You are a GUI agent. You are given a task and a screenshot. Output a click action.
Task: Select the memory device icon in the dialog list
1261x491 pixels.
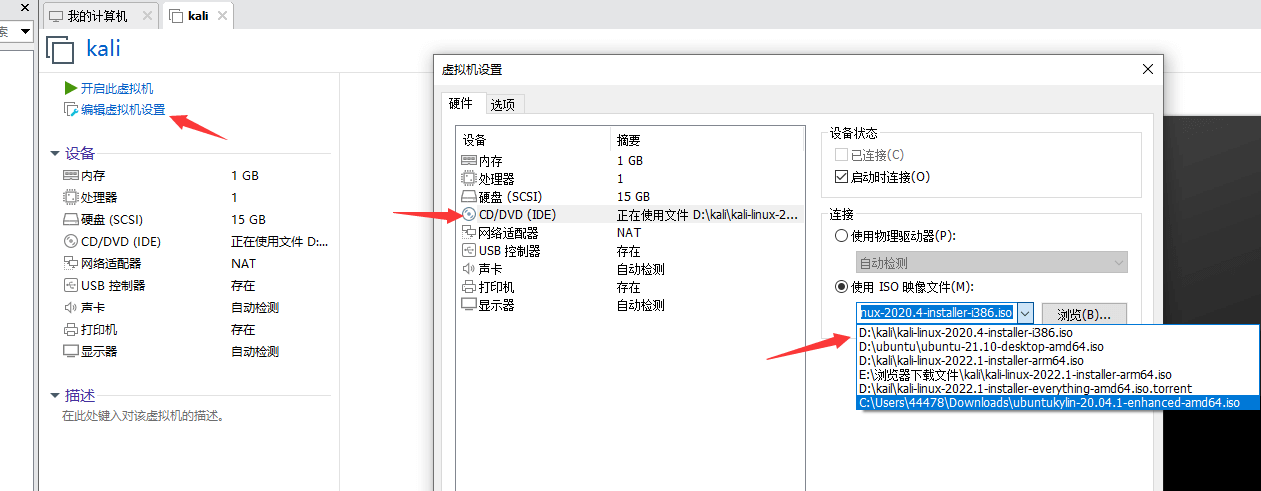coord(469,161)
